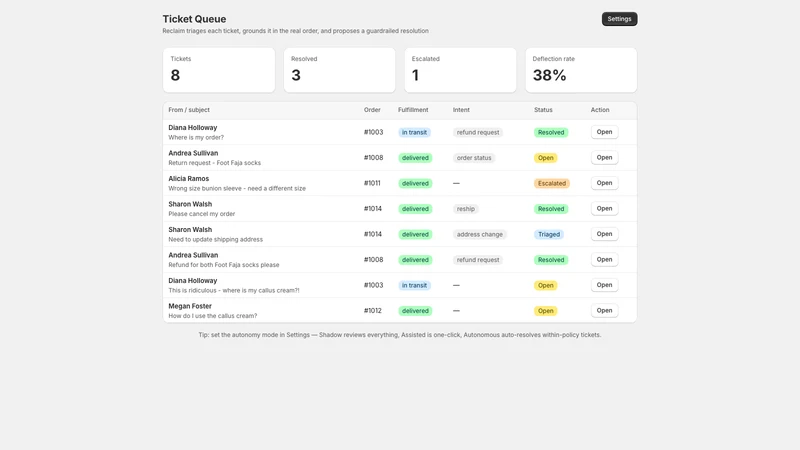Click order number #1012
The width and height of the screenshot is (800, 450).
pyautogui.click(x=372, y=311)
